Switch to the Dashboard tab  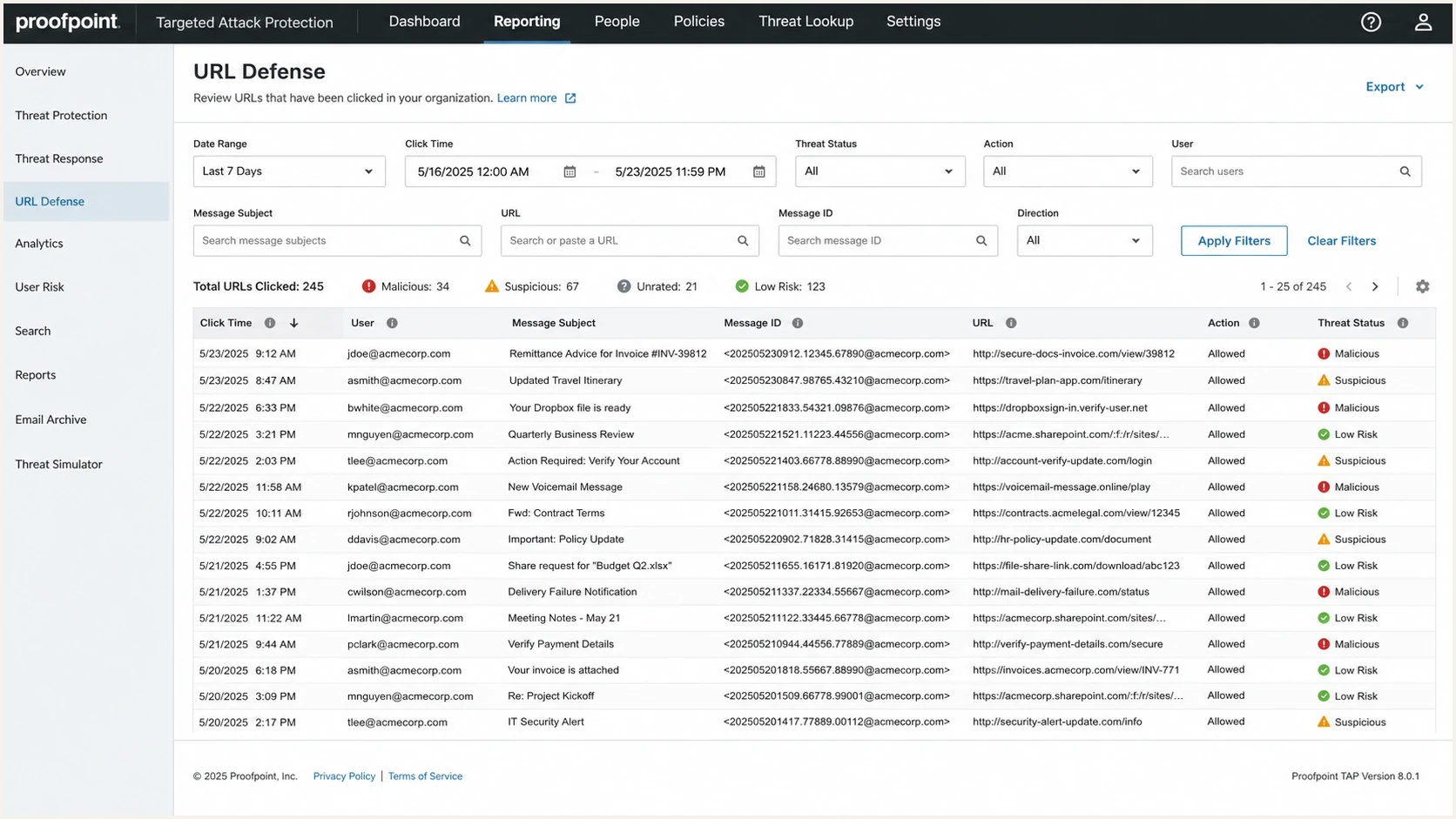424,22
